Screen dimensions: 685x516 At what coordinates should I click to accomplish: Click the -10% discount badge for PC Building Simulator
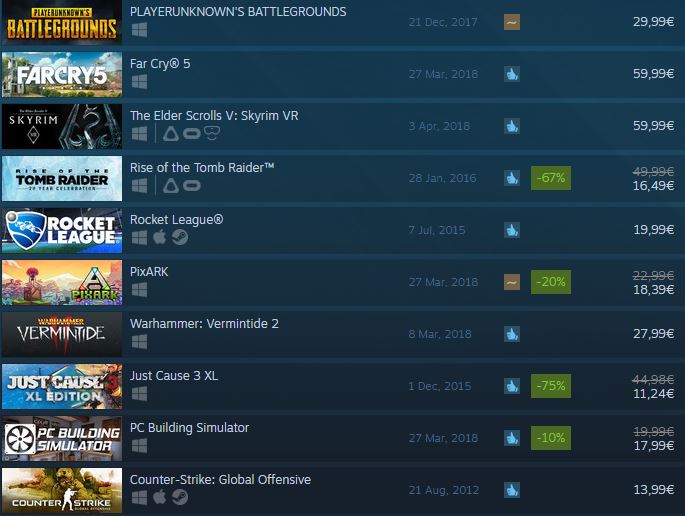[x=550, y=438]
